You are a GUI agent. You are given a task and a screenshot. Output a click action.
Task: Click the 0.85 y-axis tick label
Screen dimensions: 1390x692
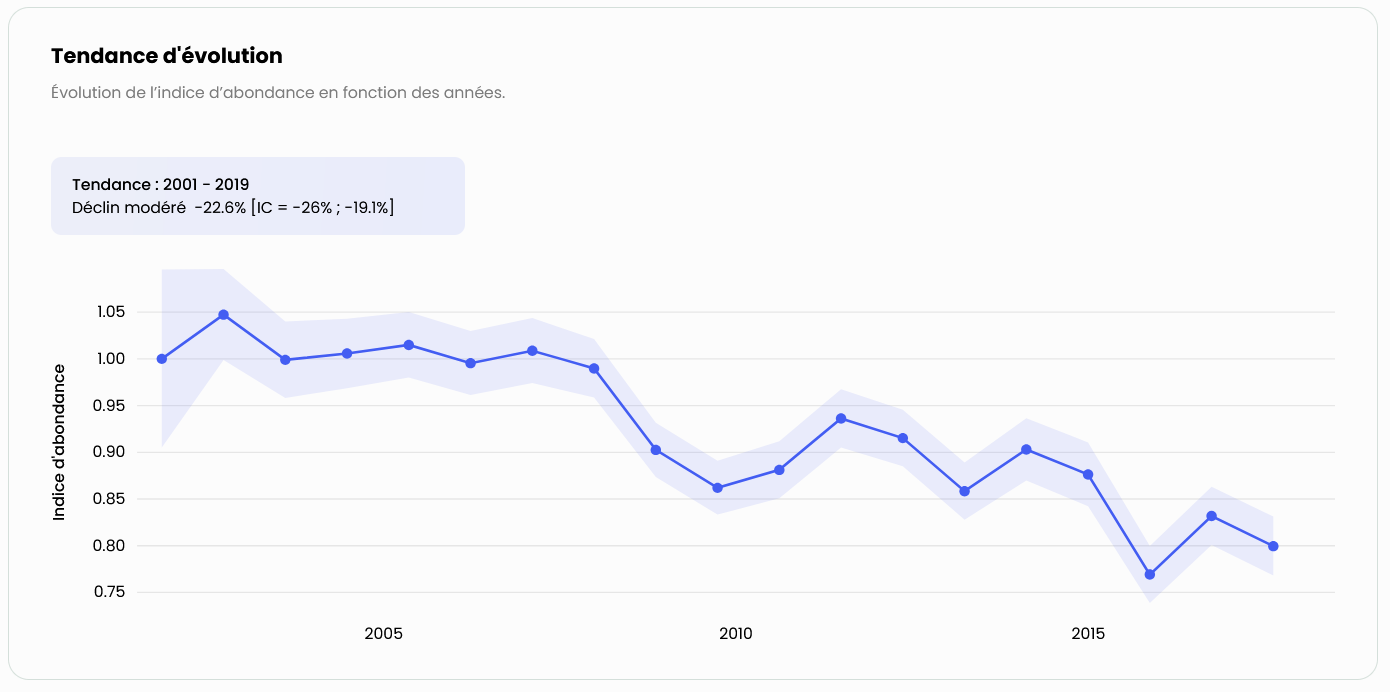(111, 499)
